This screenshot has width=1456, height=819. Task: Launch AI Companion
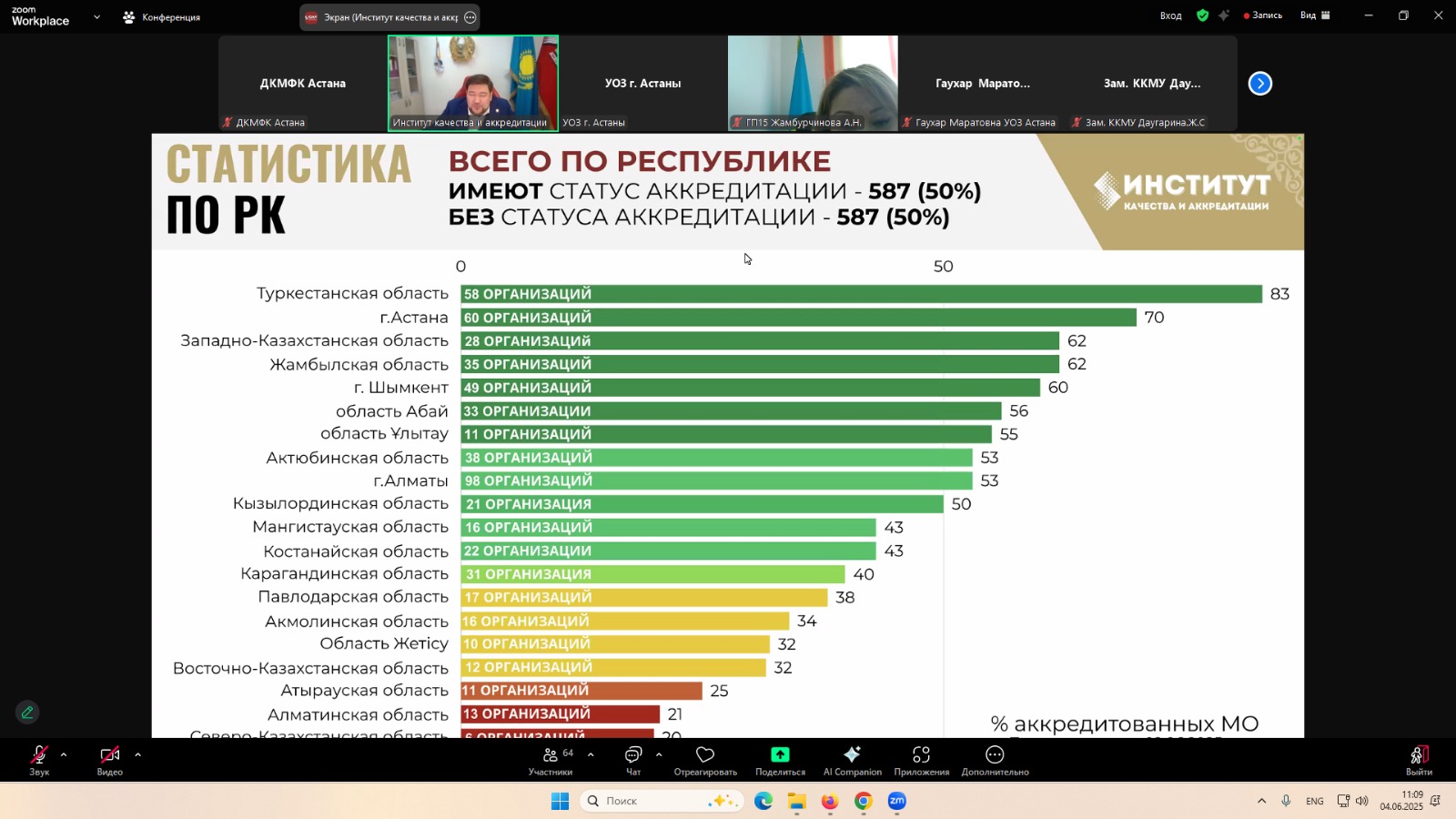(852, 760)
